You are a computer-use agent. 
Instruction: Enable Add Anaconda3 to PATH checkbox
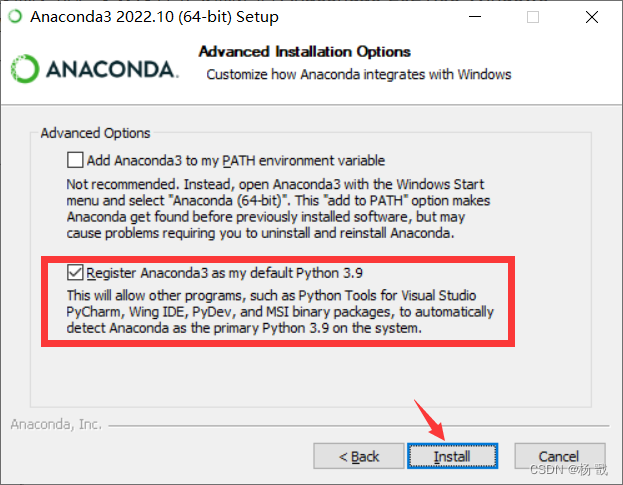click(x=75, y=160)
